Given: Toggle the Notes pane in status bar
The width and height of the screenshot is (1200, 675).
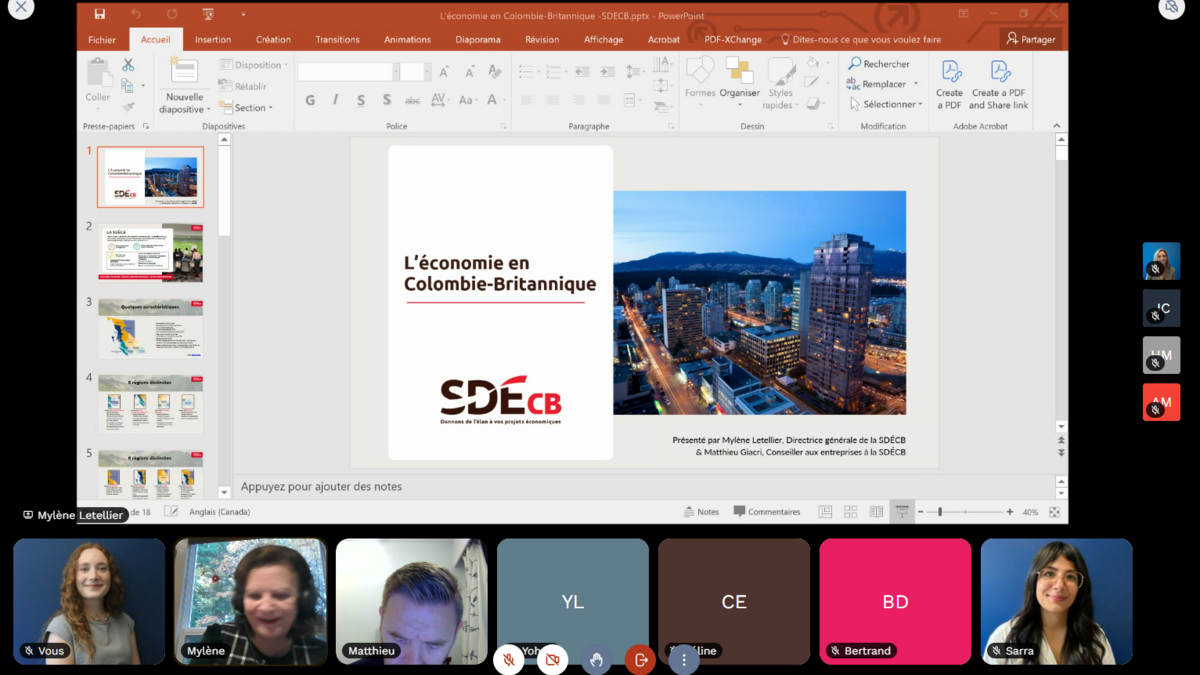Looking at the screenshot, I should [x=701, y=512].
